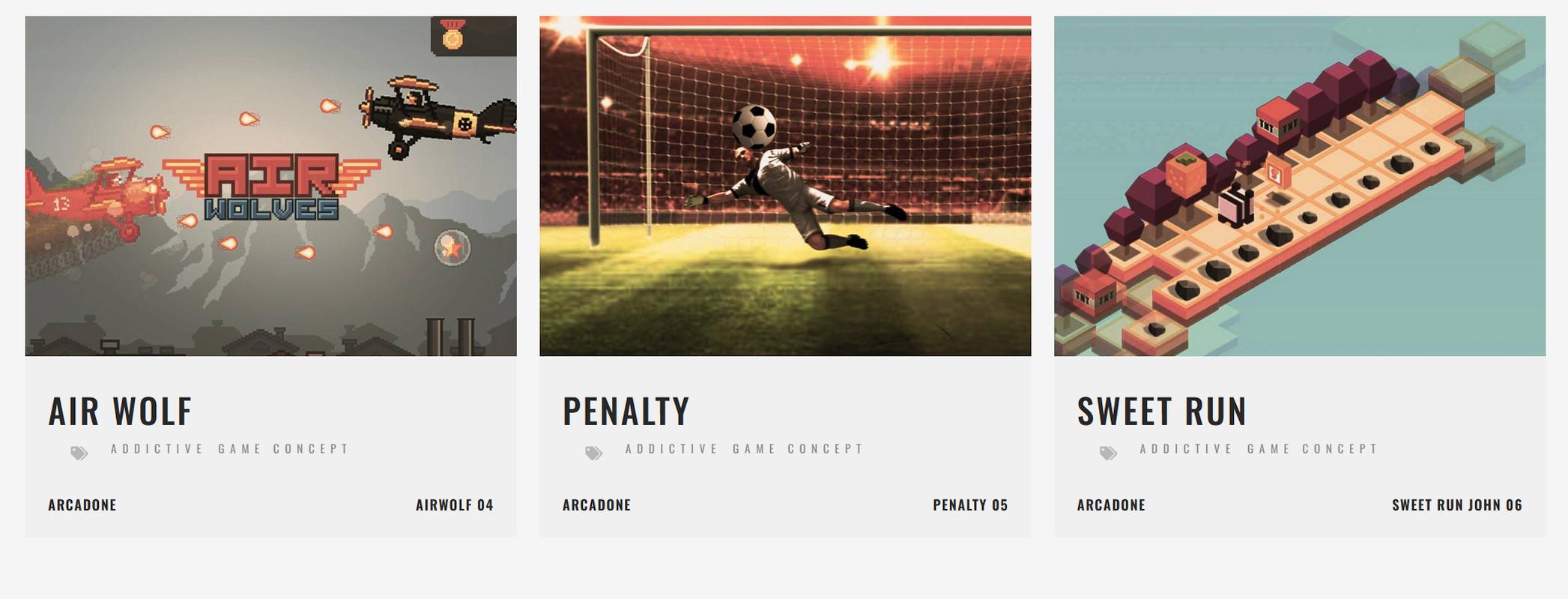Click the tag icon under Sweet Run
1568x599 pixels.
tap(1109, 453)
